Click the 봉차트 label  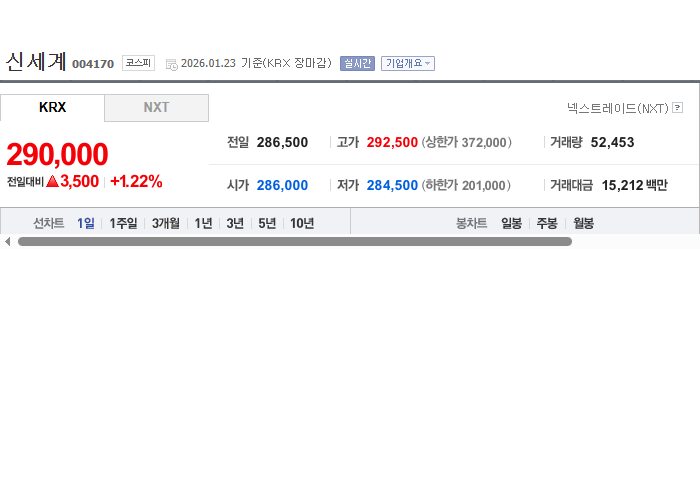(471, 223)
